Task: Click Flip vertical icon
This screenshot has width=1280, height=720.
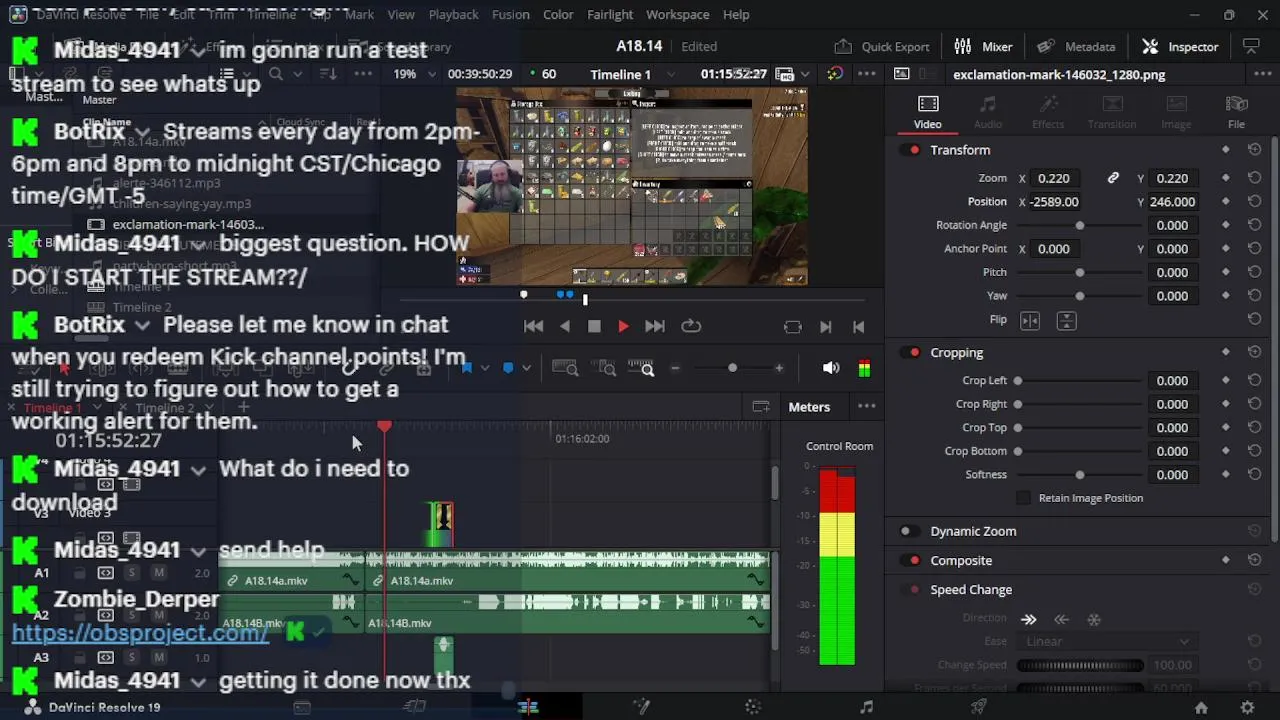Action: [1066, 320]
